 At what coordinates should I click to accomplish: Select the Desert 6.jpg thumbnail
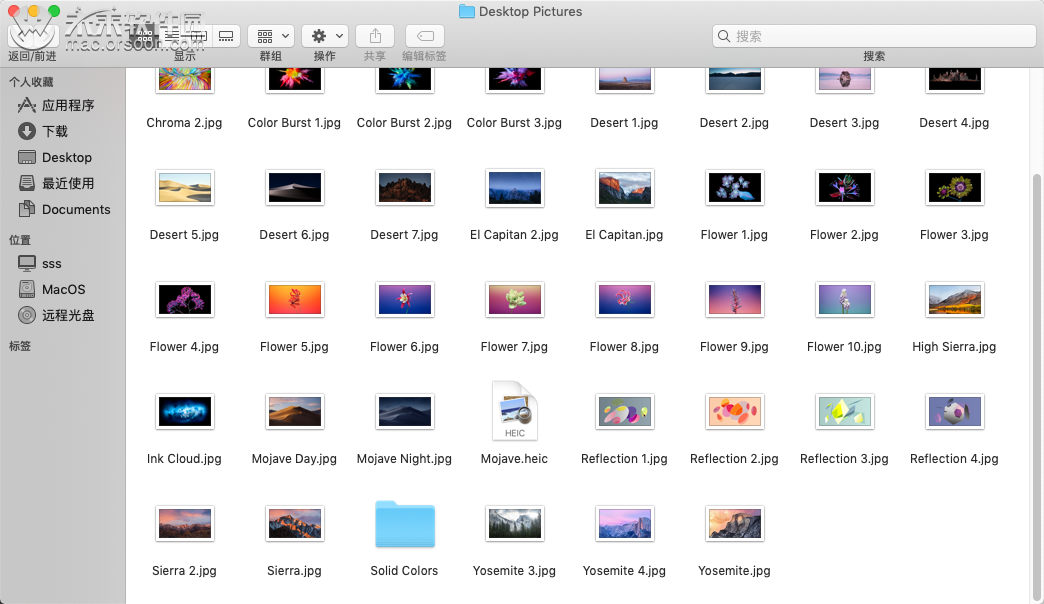(x=294, y=187)
